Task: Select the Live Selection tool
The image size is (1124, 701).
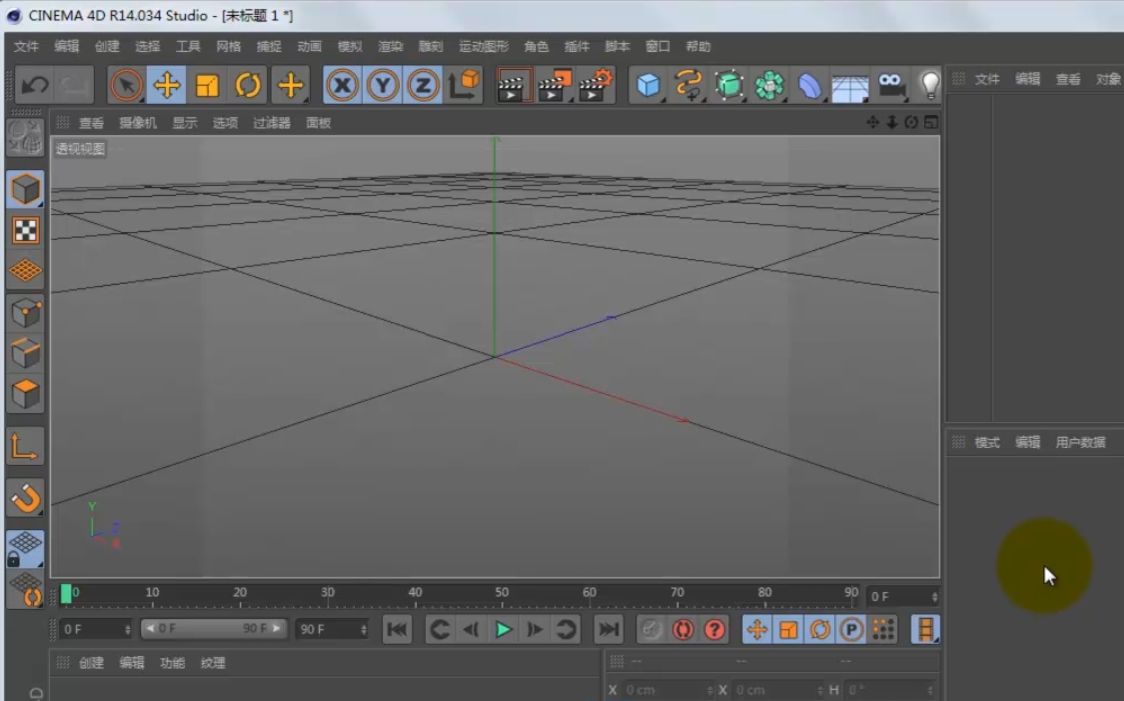Action: [125, 85]
